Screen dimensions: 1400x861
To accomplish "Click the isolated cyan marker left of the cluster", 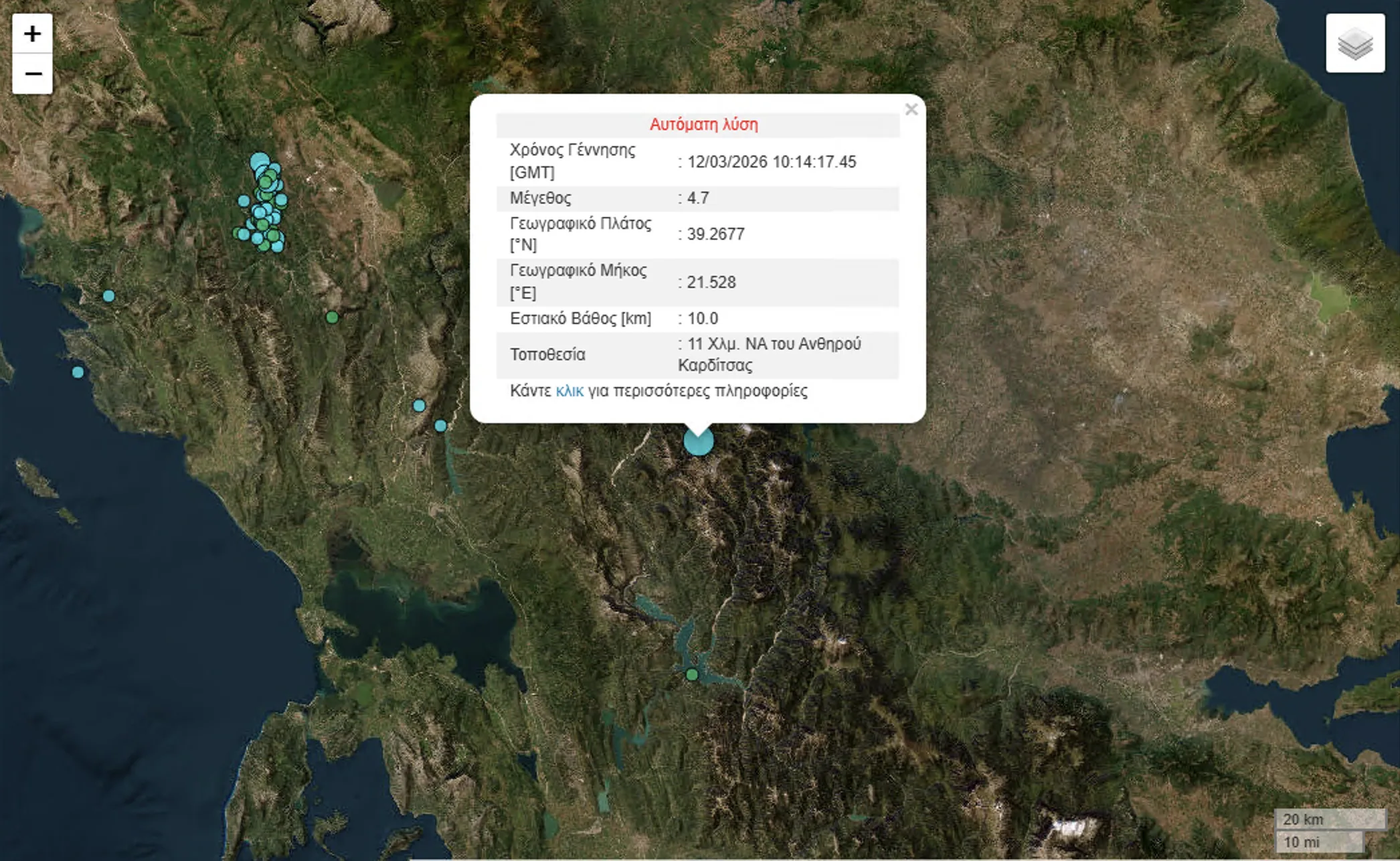I will tap(244, 201).
